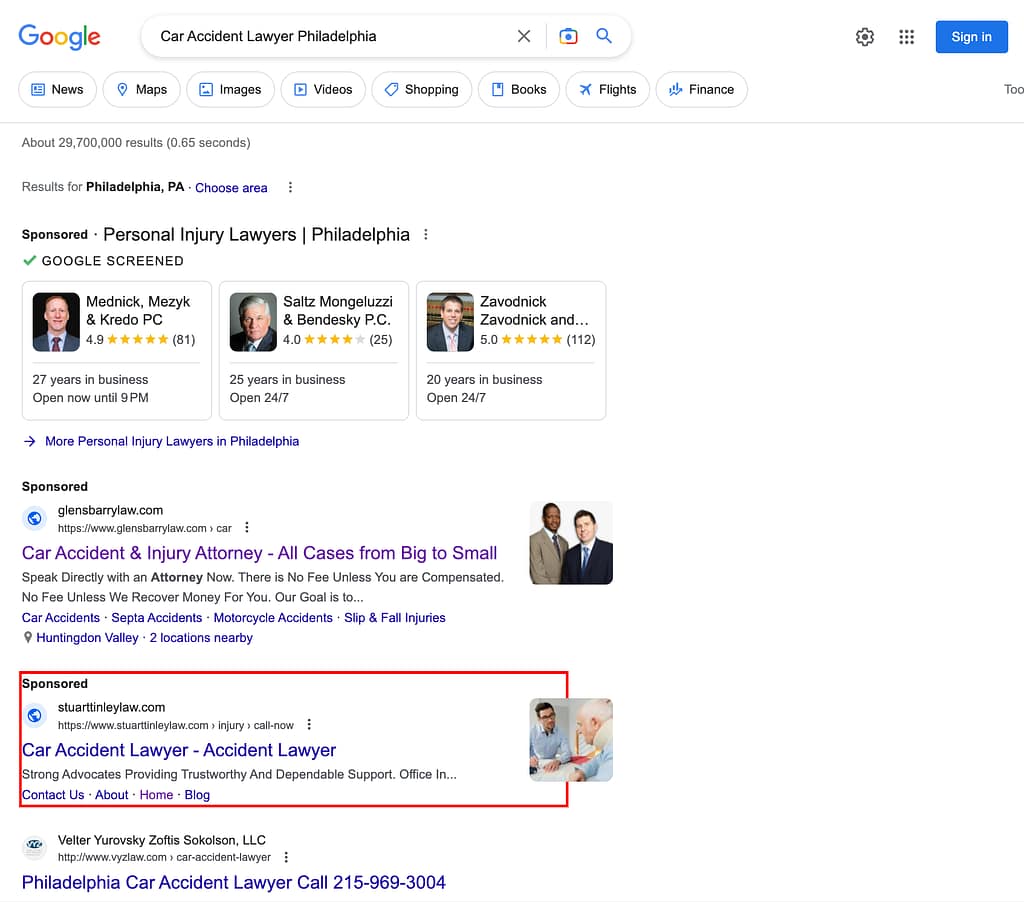Open the Google apps grid
Image resolution: width=1024 pixels, height=902 pixels.
click(x=906, y=37)
